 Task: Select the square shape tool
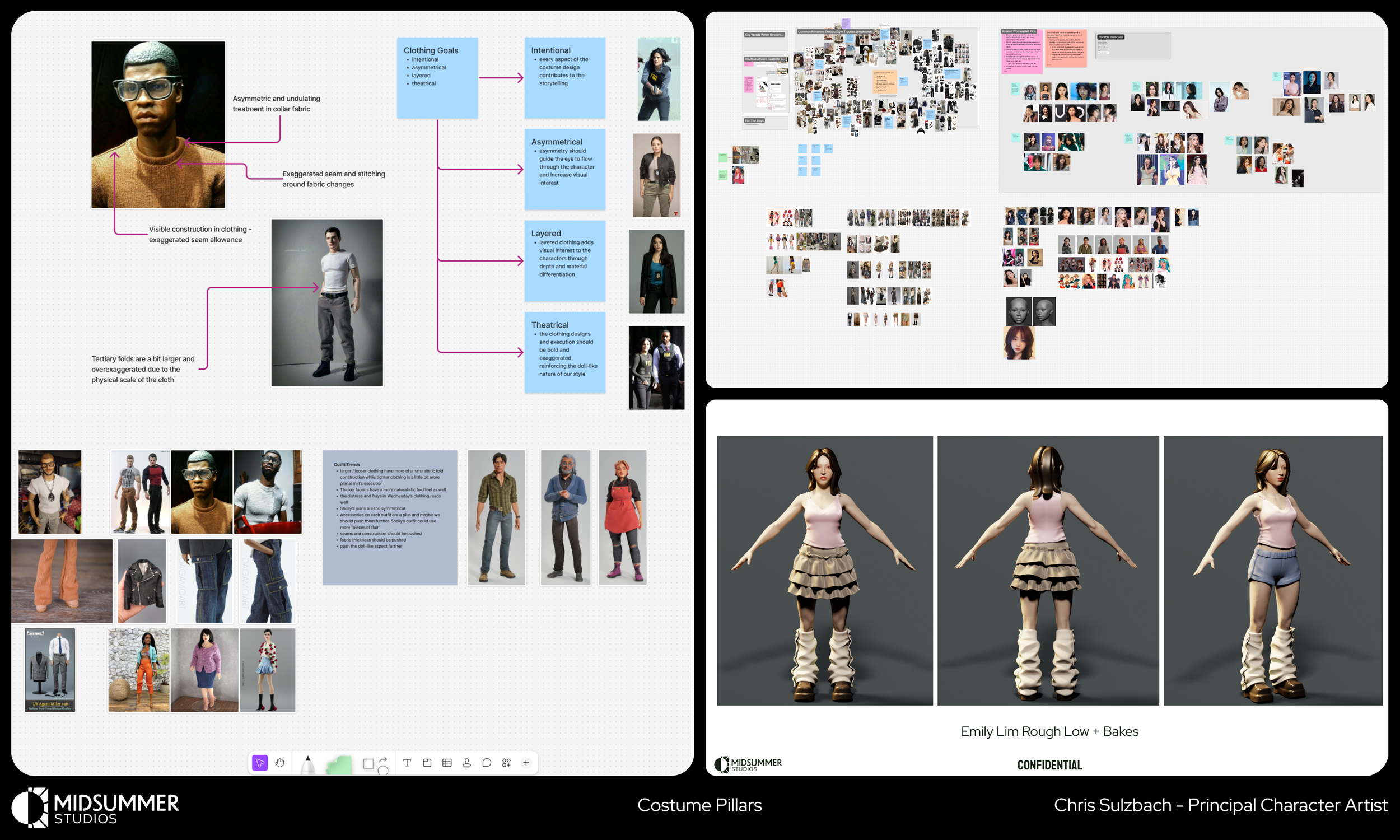[368, 764]
